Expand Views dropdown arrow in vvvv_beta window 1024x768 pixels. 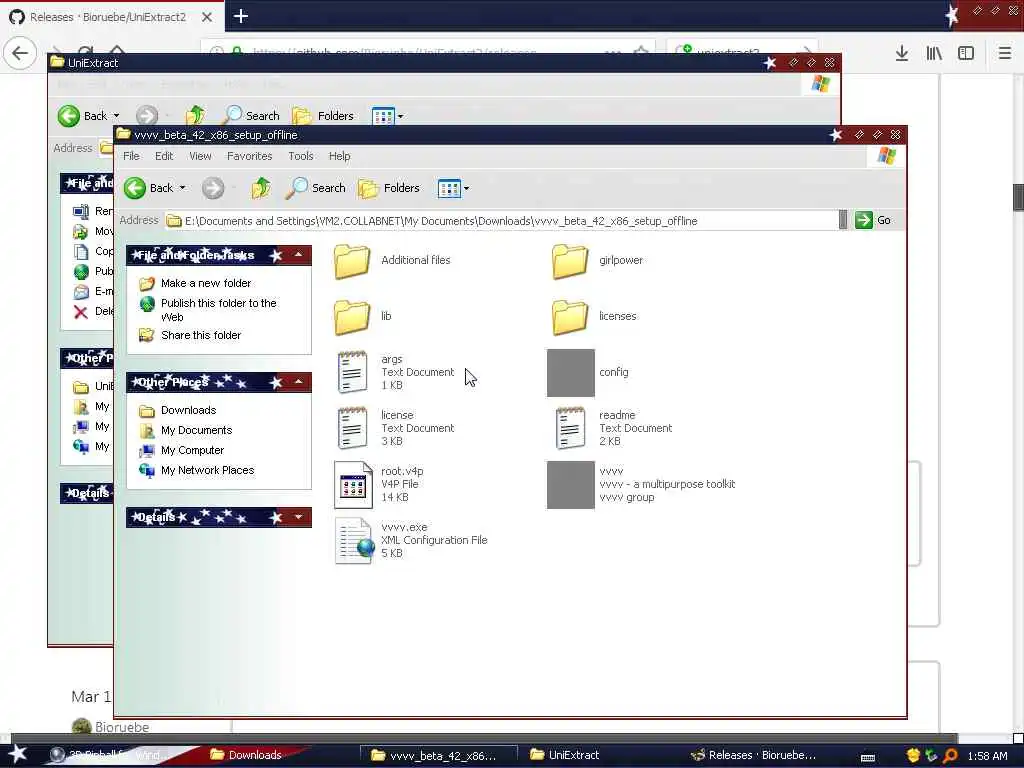466,189
